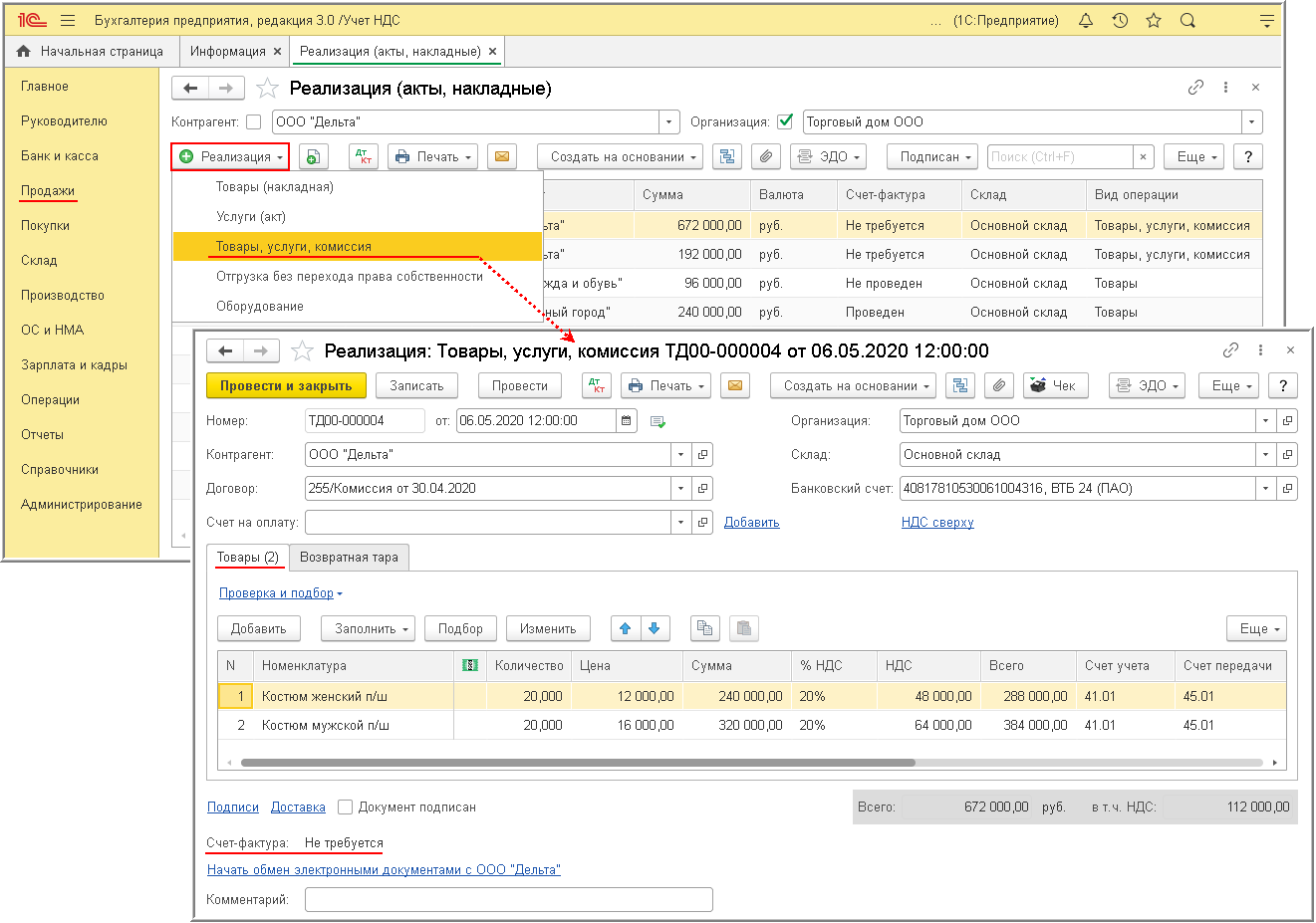This screenshot has width=1316, height=923.
Task: Click Провести button
Action: pyautogui.click(x=520, y=385)
